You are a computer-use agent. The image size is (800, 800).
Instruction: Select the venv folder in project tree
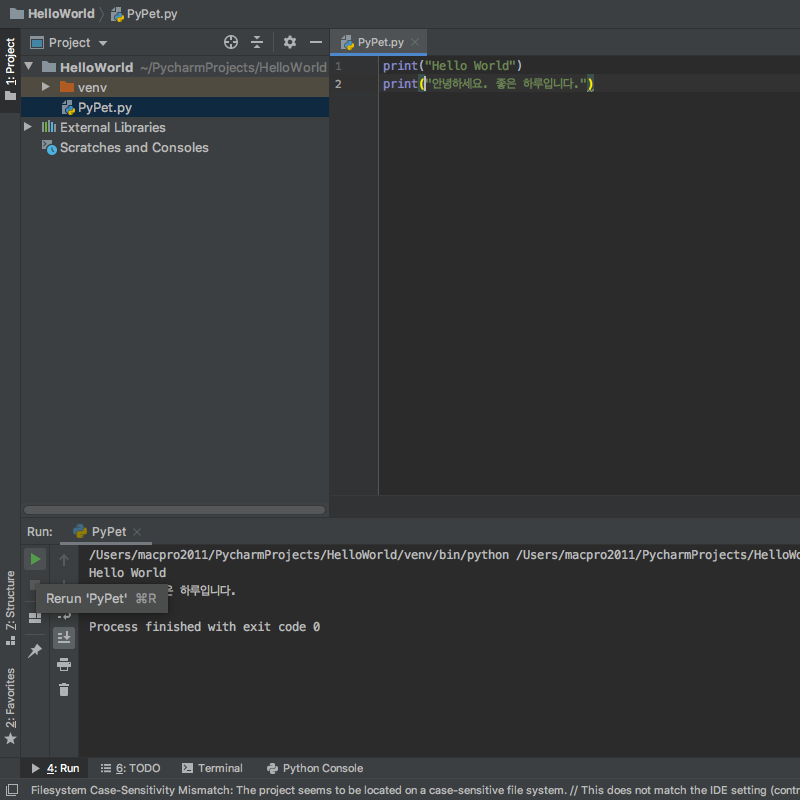(174, 87)
